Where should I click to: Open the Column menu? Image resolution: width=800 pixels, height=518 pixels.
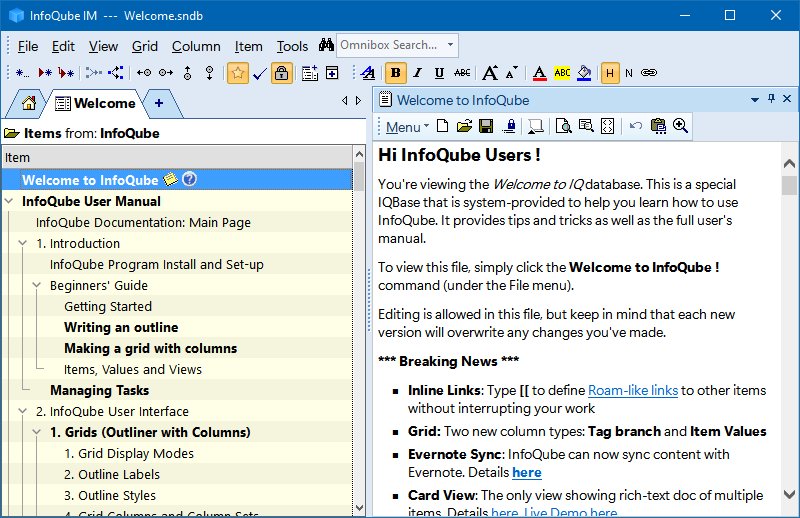coord(196,46)
